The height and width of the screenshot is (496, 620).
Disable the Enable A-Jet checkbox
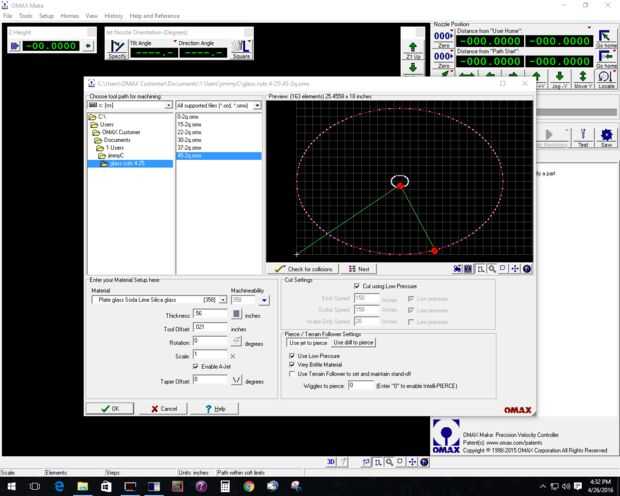coord(197,366)
